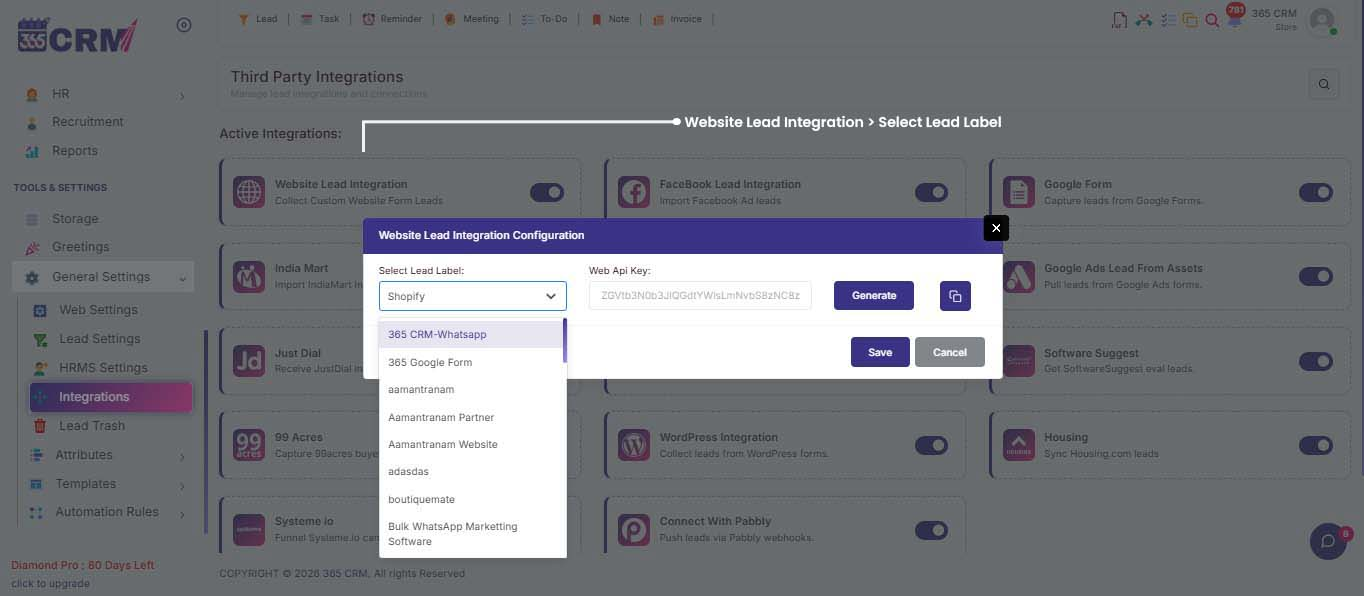
Task: Toggle Connect With Pabbly switch
Action: point(931,530)
